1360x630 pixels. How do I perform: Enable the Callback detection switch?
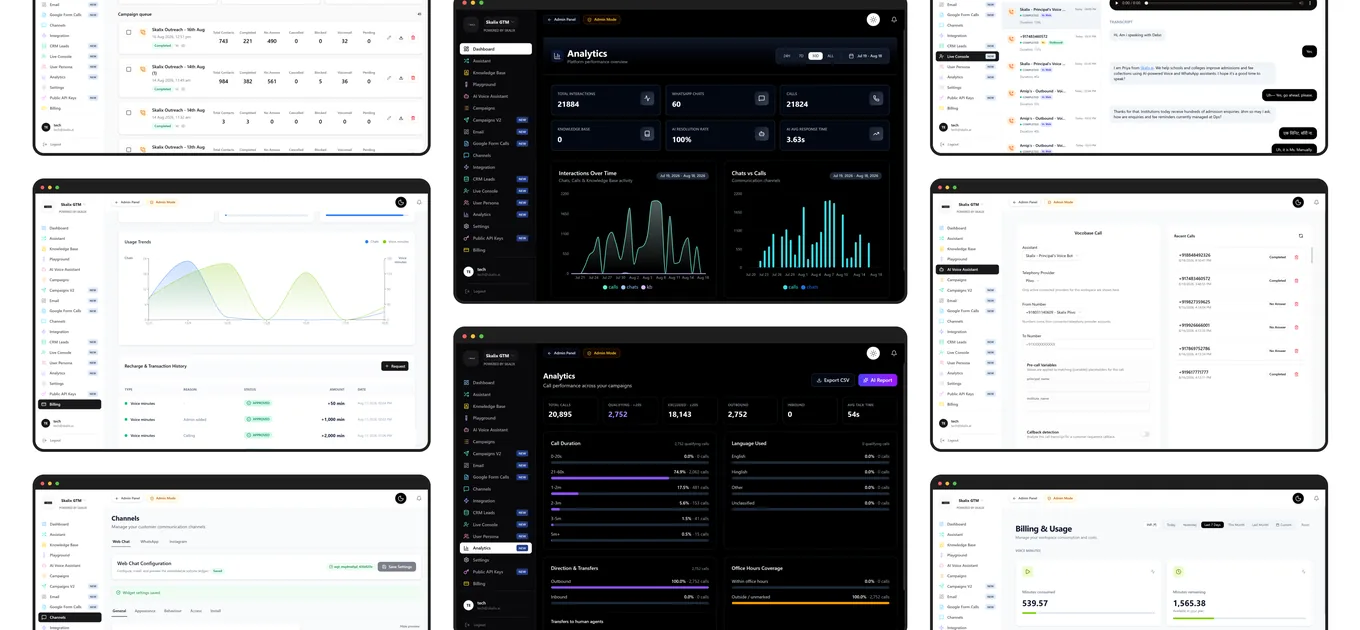click(x=1145, y=434)
